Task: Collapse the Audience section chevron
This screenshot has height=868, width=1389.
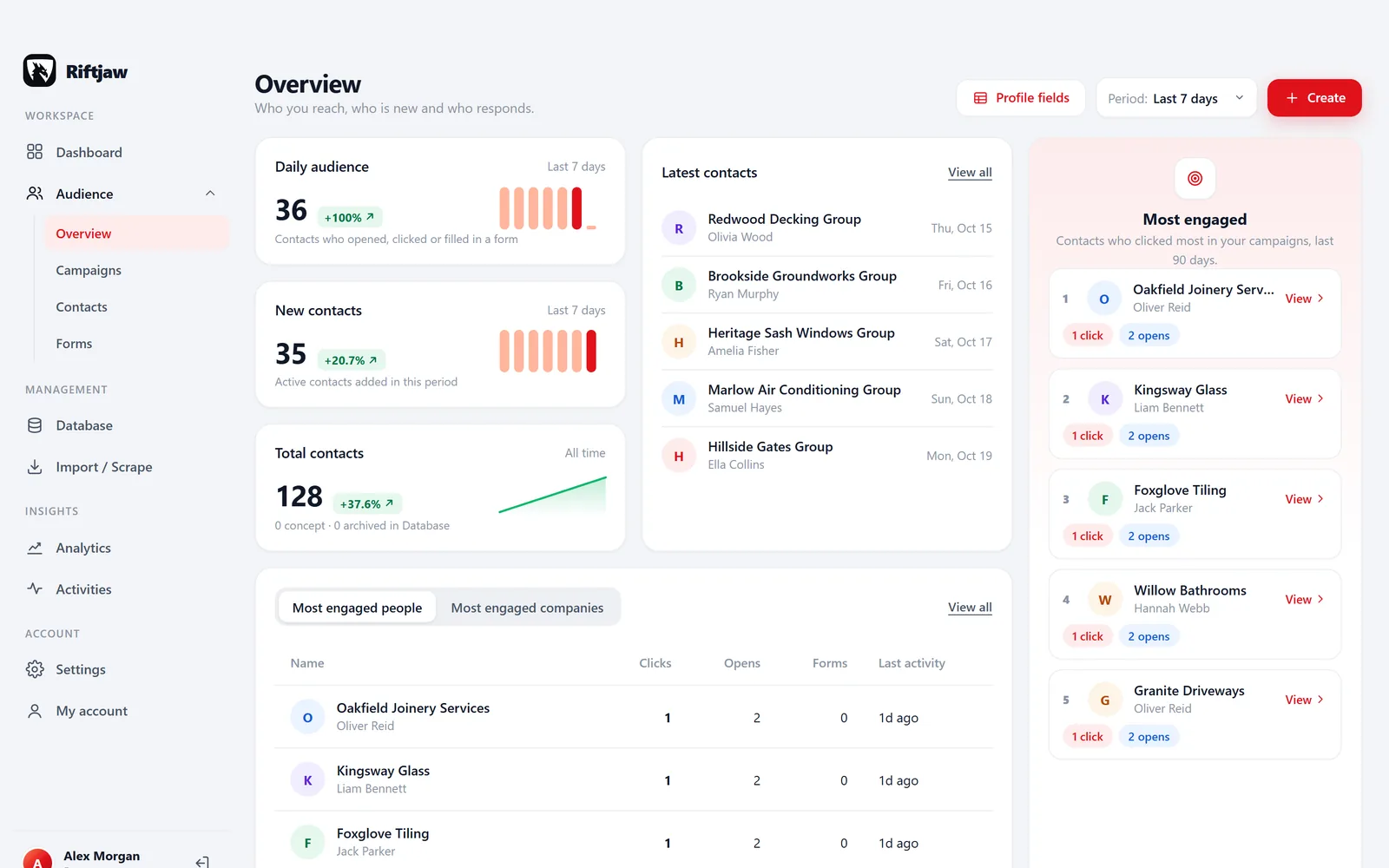Action: [x=210, y=194]
